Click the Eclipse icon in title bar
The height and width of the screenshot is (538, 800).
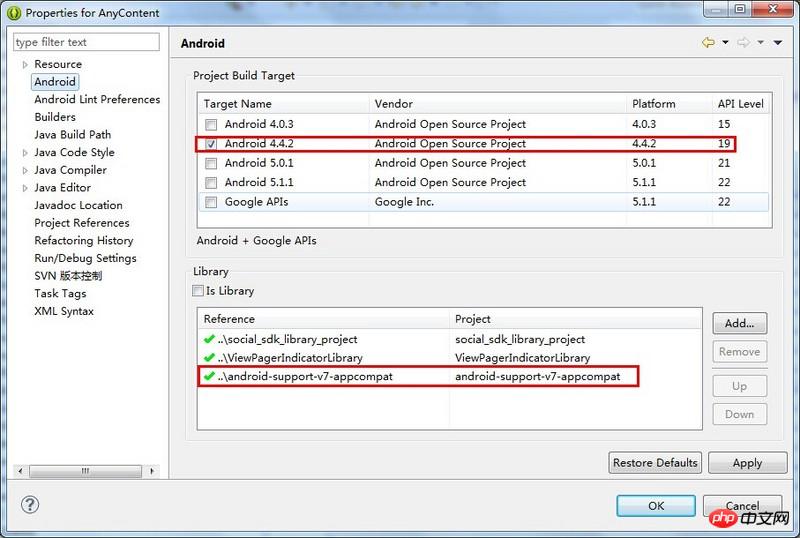pos(14,13)
